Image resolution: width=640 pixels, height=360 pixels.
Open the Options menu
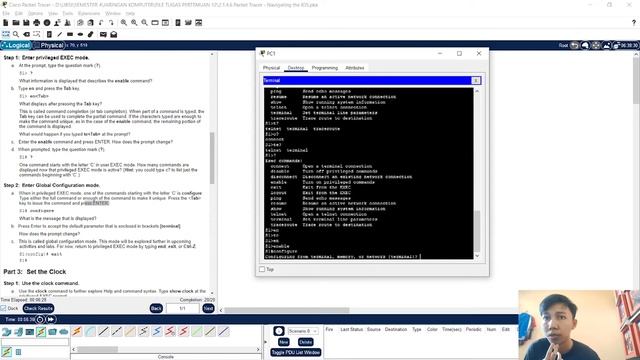(x=36, y=13)
